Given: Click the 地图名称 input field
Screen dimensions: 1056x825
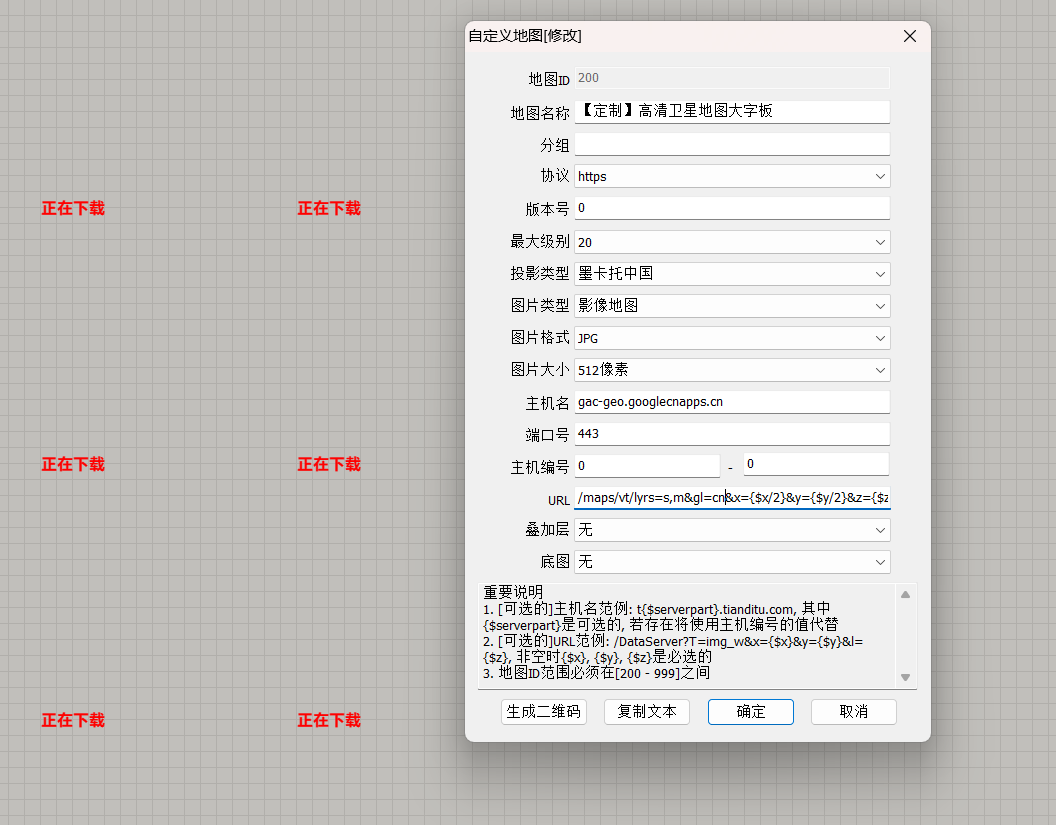Looking at the screenshot, I should 732,112.
